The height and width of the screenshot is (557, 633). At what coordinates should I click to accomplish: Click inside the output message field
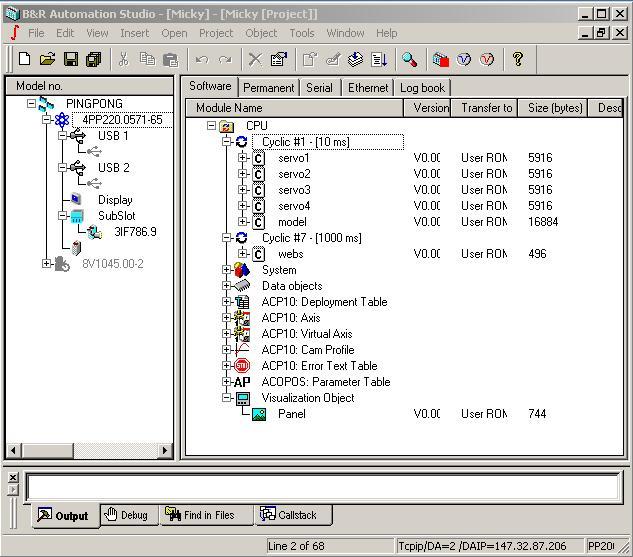point(323,487)
